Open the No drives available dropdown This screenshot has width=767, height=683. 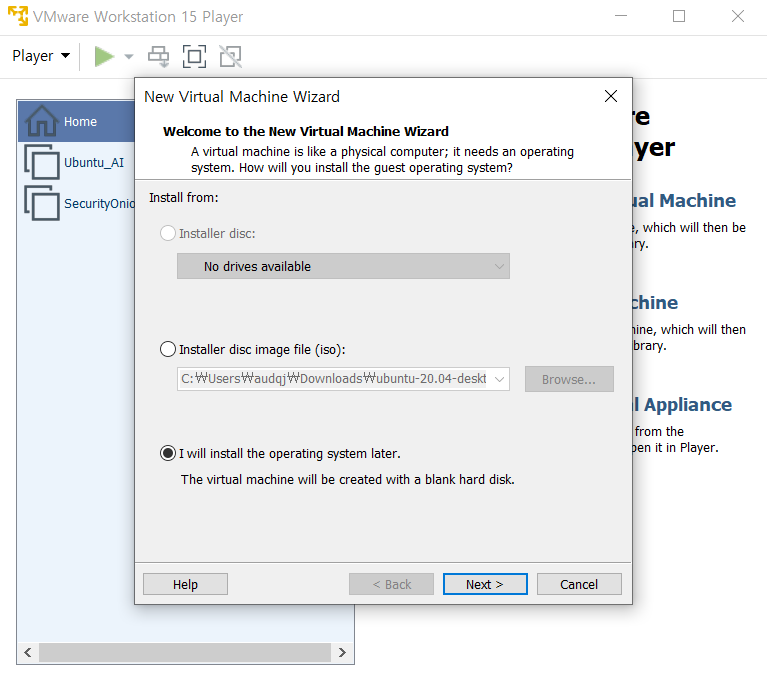pyautogui.click(x=343, y=266)
